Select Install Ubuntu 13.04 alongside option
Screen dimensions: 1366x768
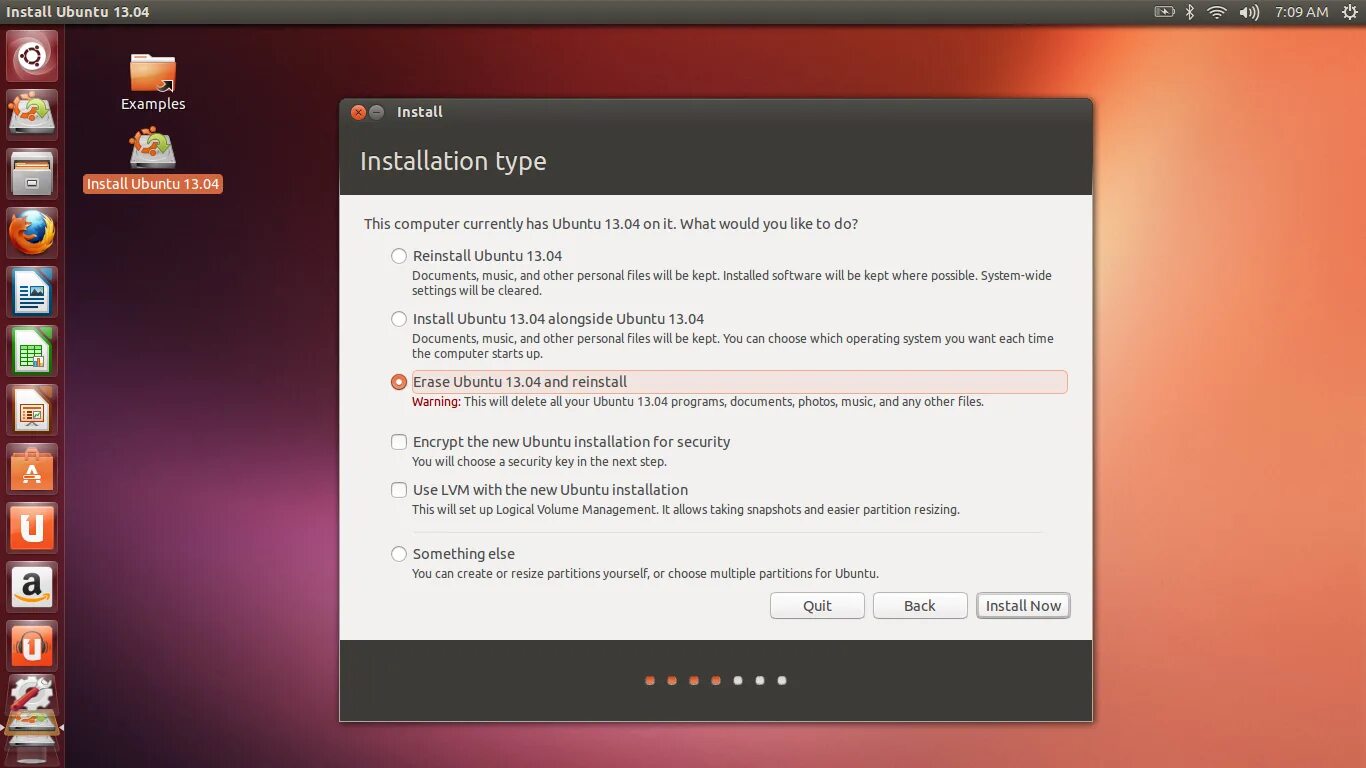coord(399,319)
